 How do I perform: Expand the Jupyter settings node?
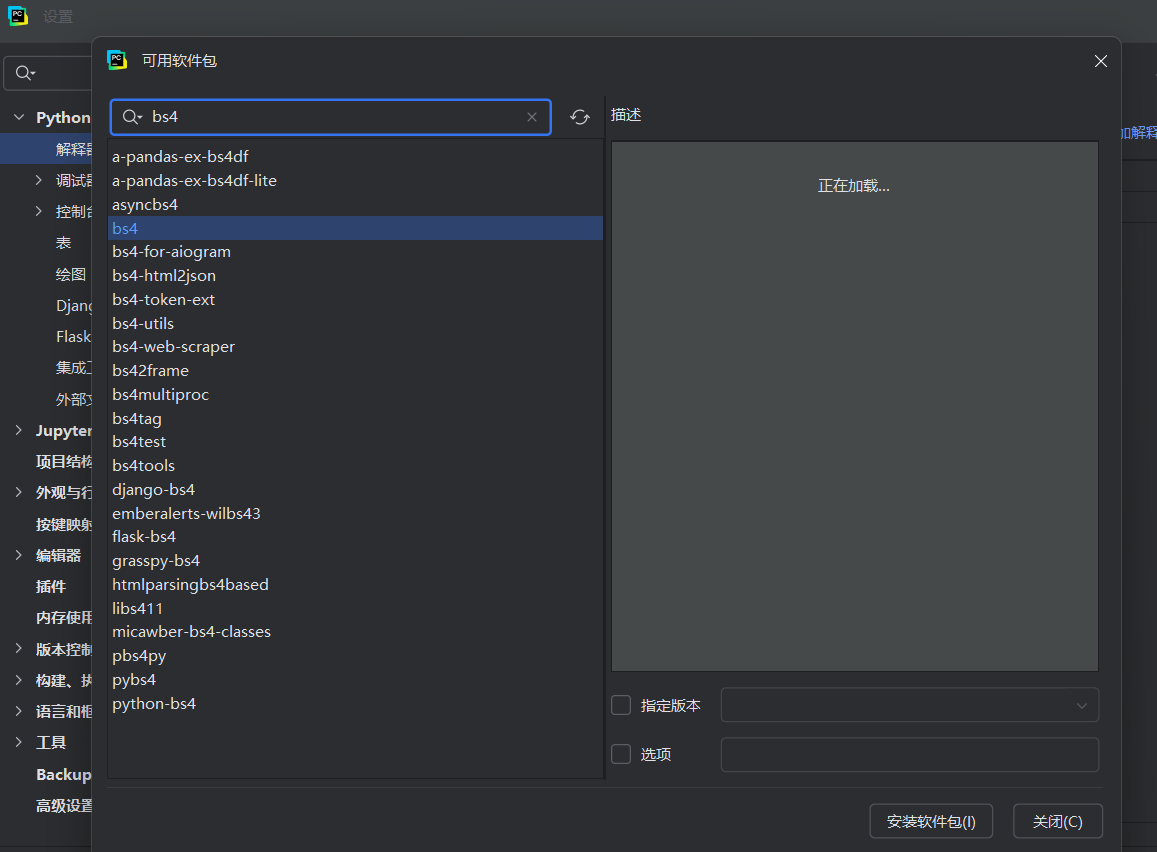[x=19, y=431]
